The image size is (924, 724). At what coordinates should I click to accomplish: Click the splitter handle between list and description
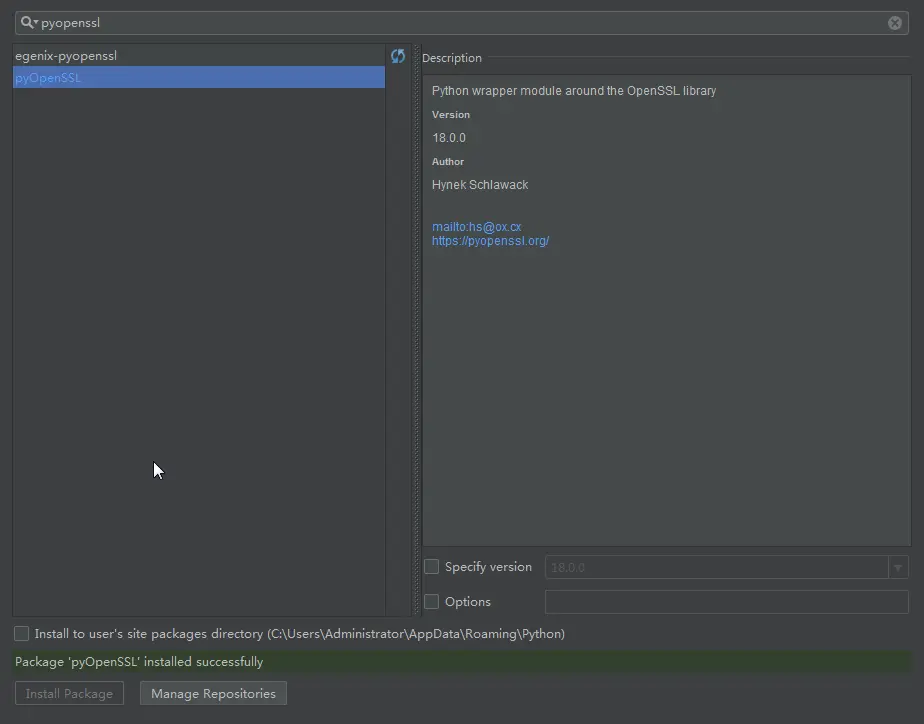417,330
